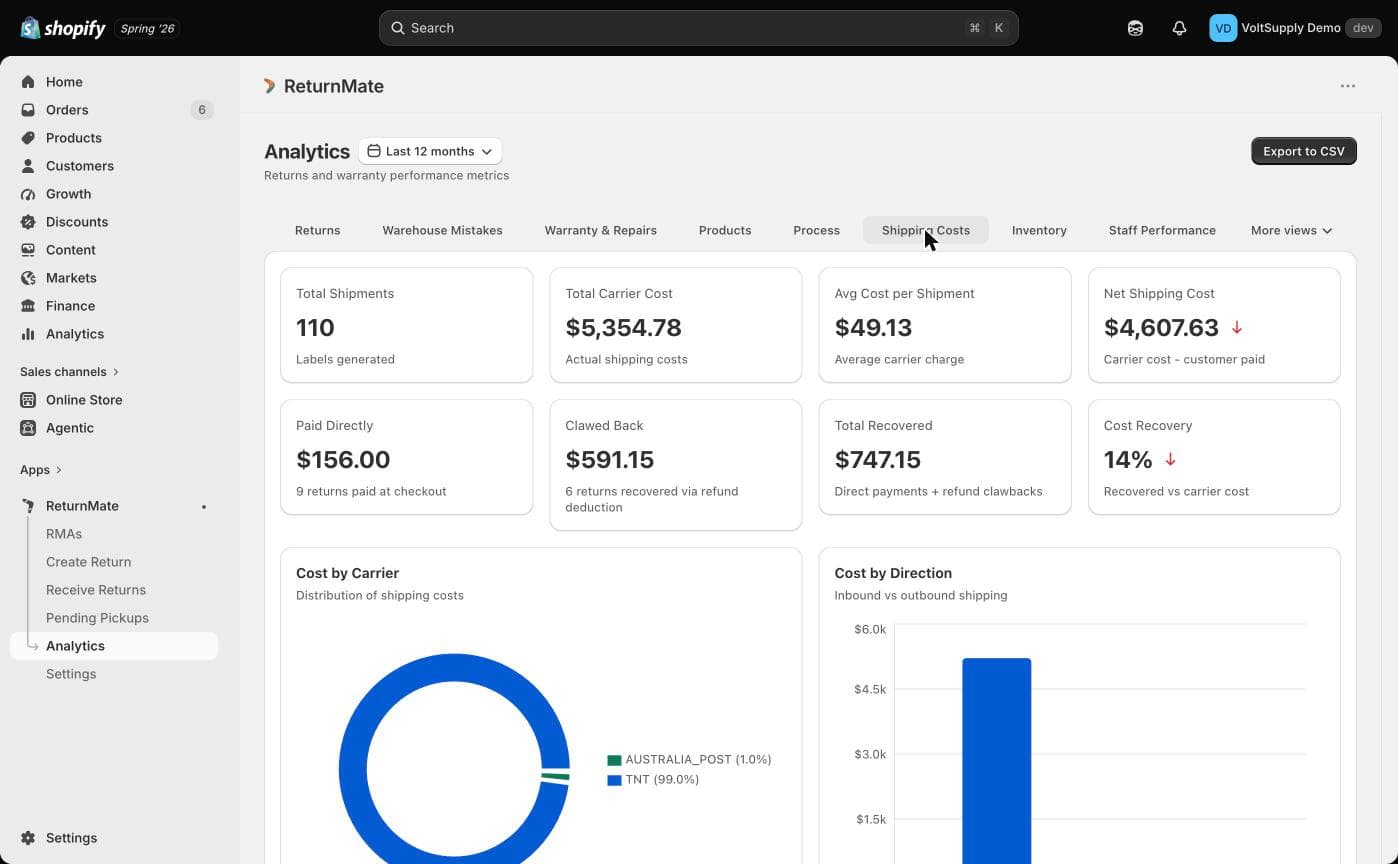Viewport: 1398px width, 864px height.
Task: Focus the top Search field
Action: coord(698,28)
